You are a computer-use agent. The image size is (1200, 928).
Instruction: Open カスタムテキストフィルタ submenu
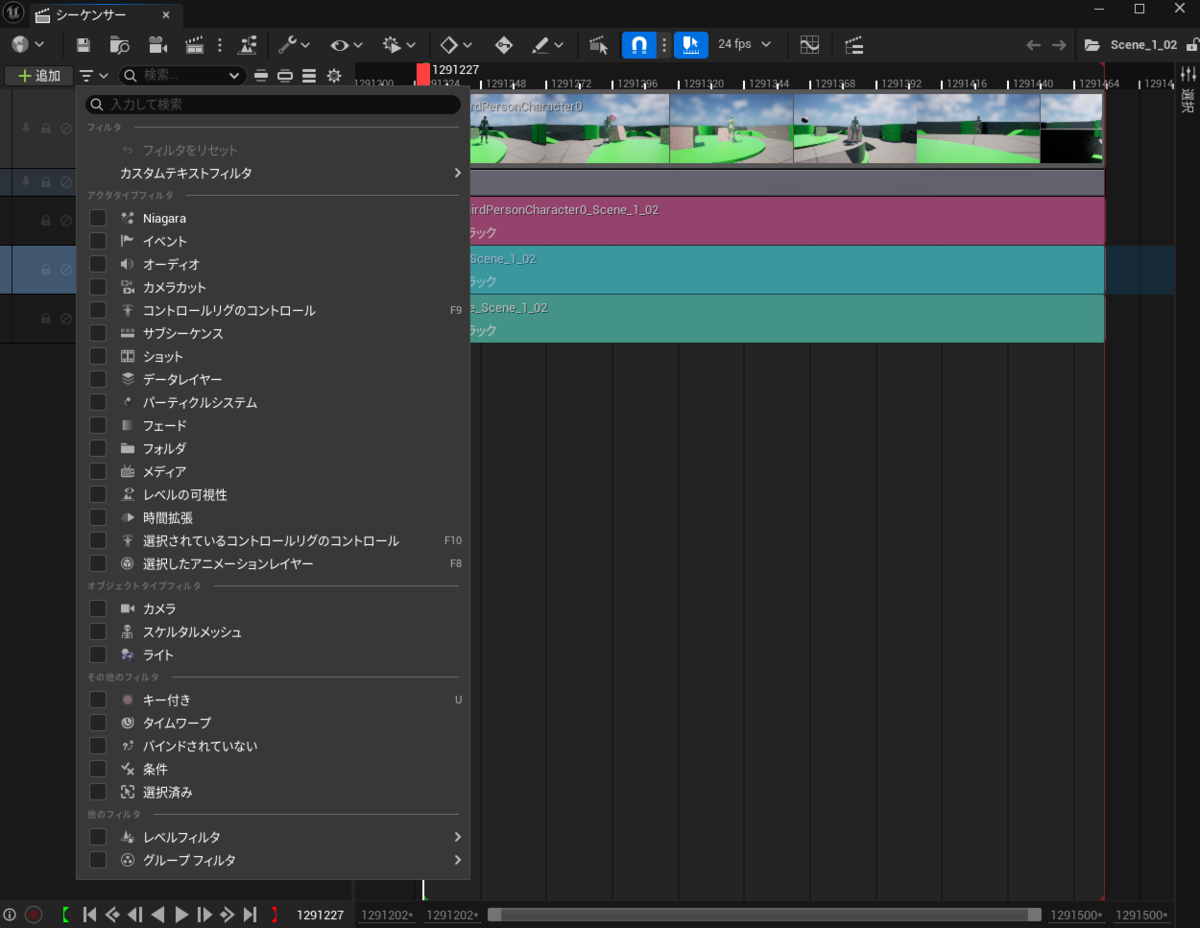click(272, 173)
